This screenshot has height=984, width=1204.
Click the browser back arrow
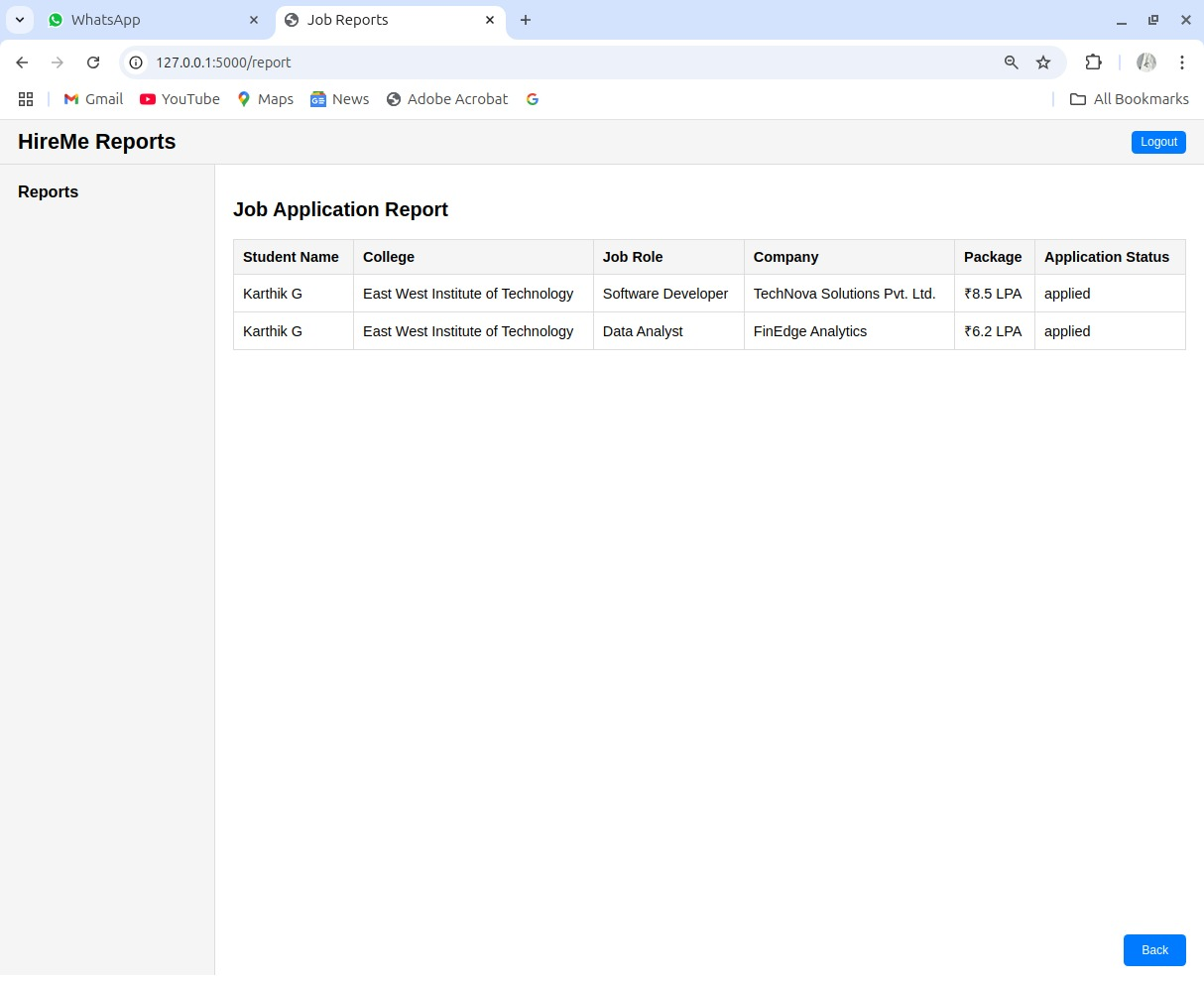coord(22,62)
